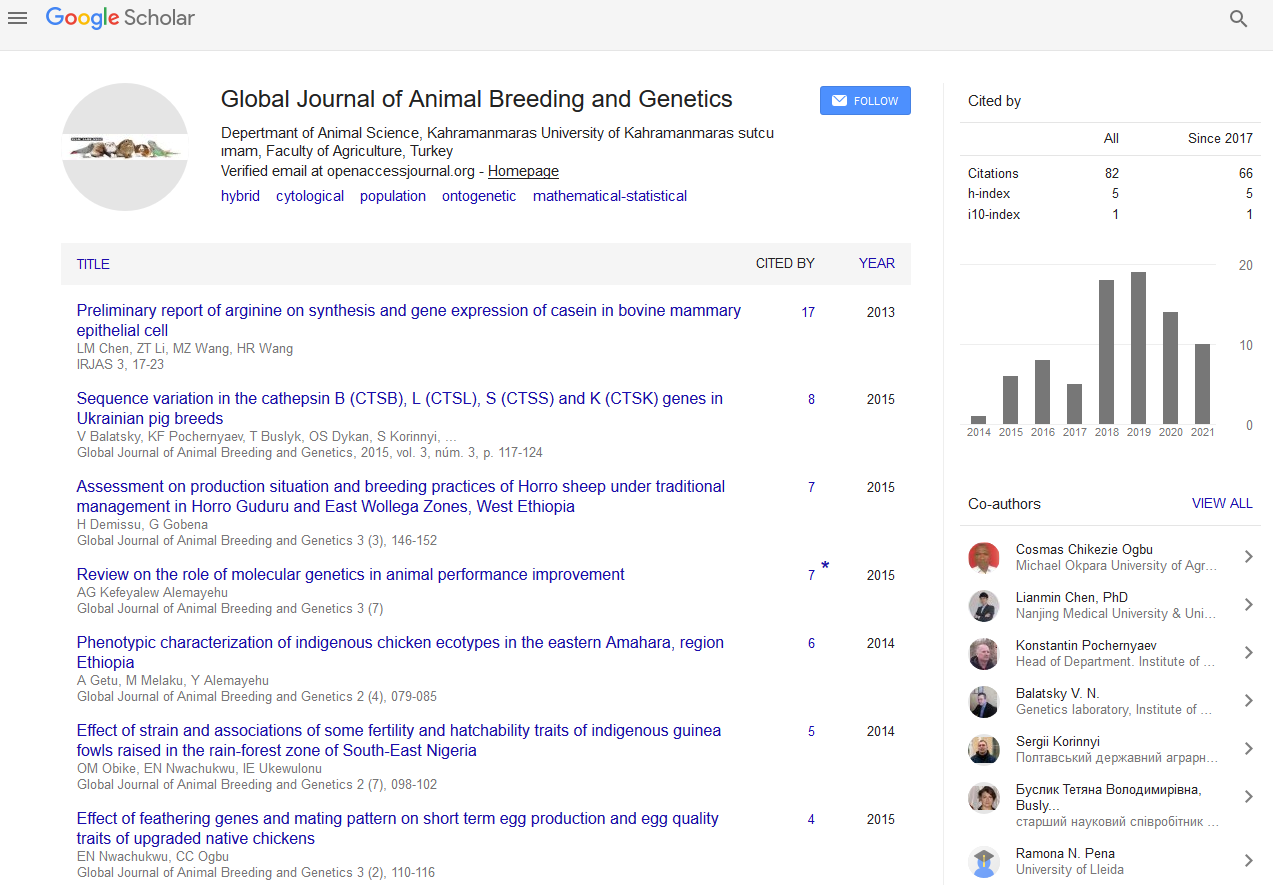
Task: Open the molecular genetics review article
Action: click(x=351, y=574)
